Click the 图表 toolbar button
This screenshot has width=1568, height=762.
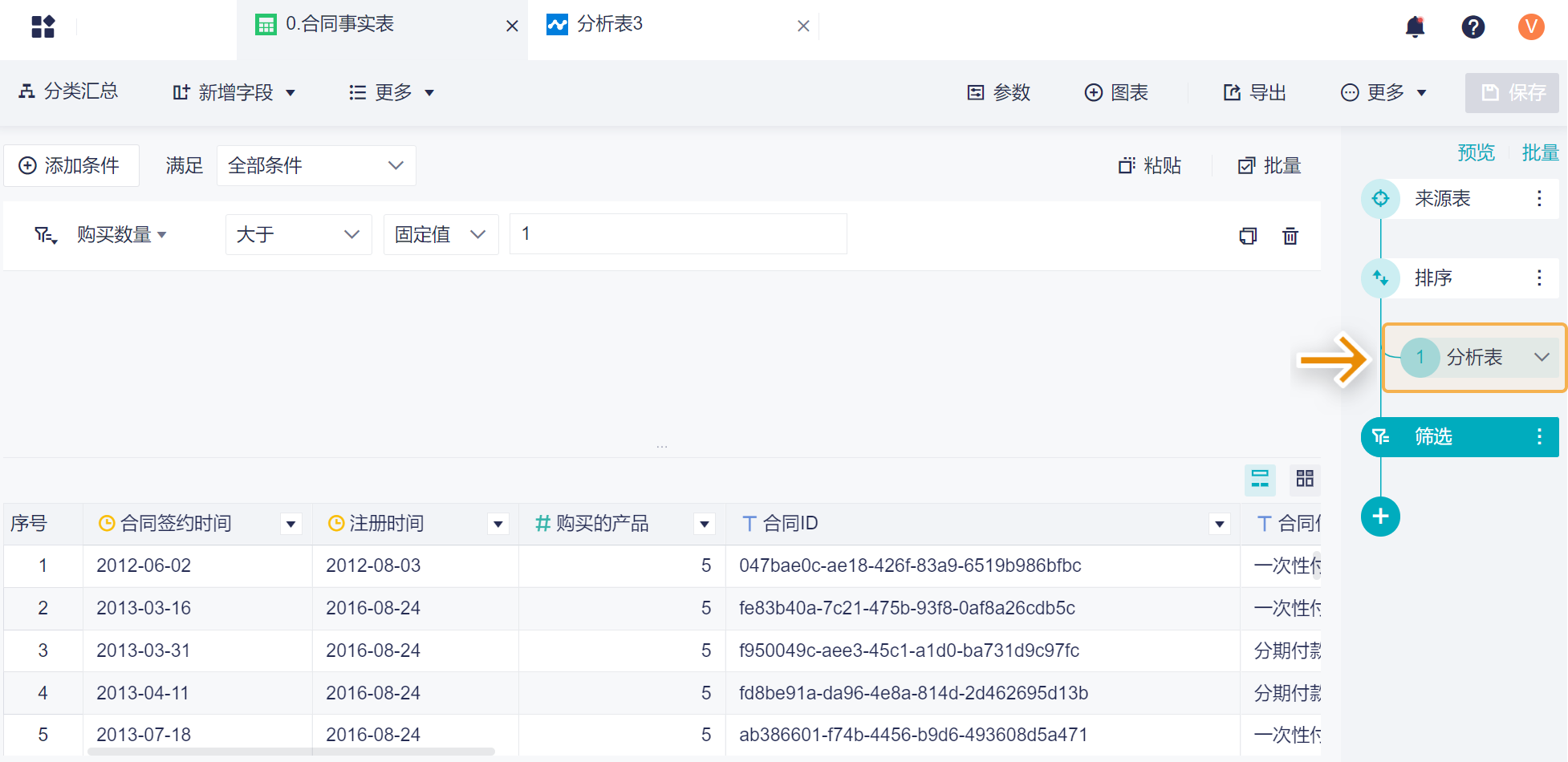tap(1116, 93)
